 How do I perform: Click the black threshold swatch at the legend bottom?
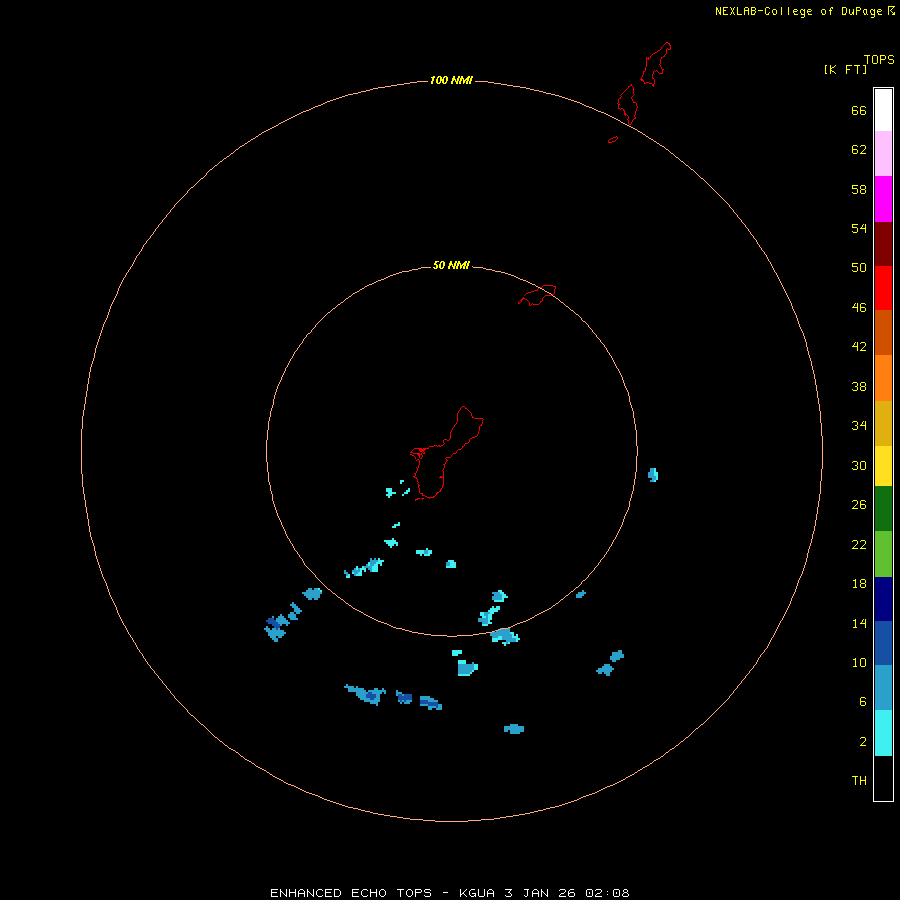(883, 778)
